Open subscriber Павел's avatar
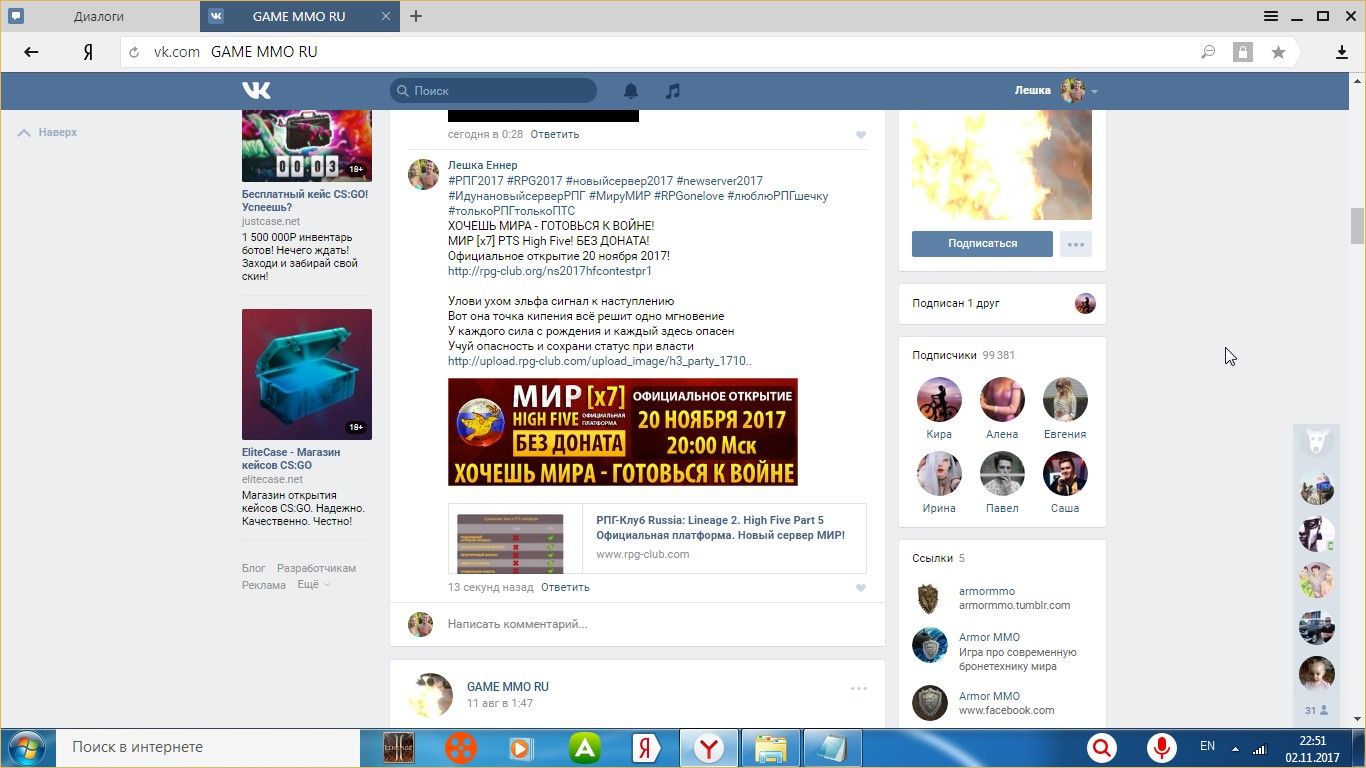Image resolution: width=1366 pixels, height=768 pixels. [1002, 474]
